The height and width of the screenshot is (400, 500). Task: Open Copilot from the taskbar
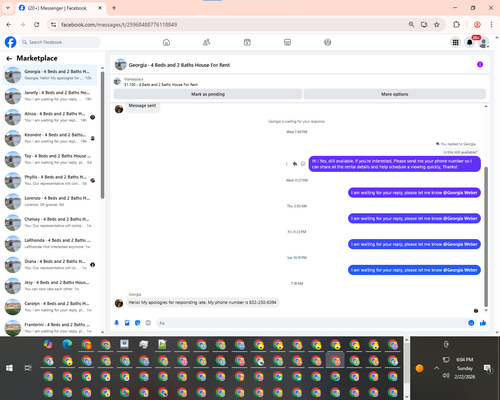click(48, 344)
